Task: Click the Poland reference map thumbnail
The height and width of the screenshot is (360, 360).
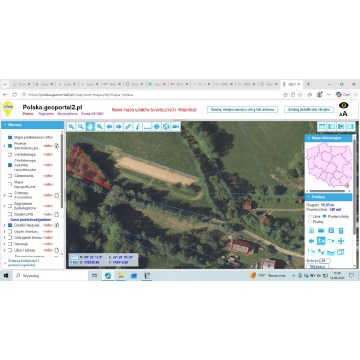Action: [329, 166]
